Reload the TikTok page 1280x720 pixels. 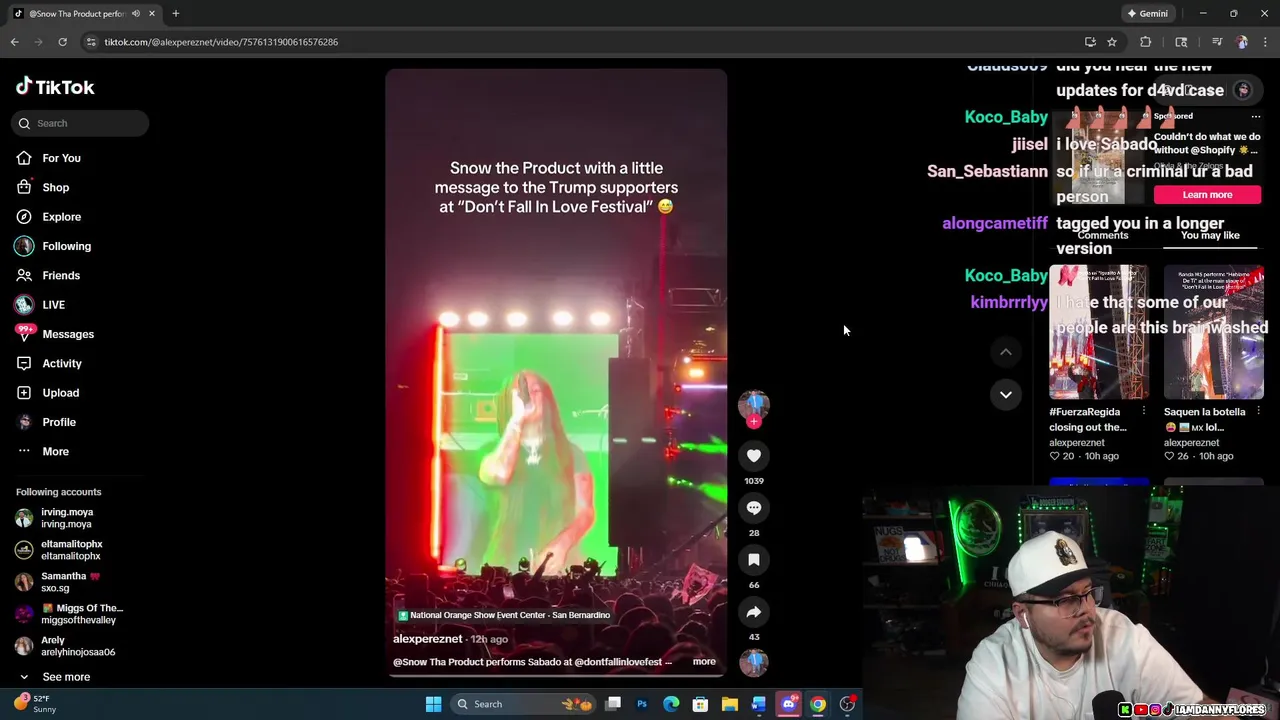pos(62,42)
